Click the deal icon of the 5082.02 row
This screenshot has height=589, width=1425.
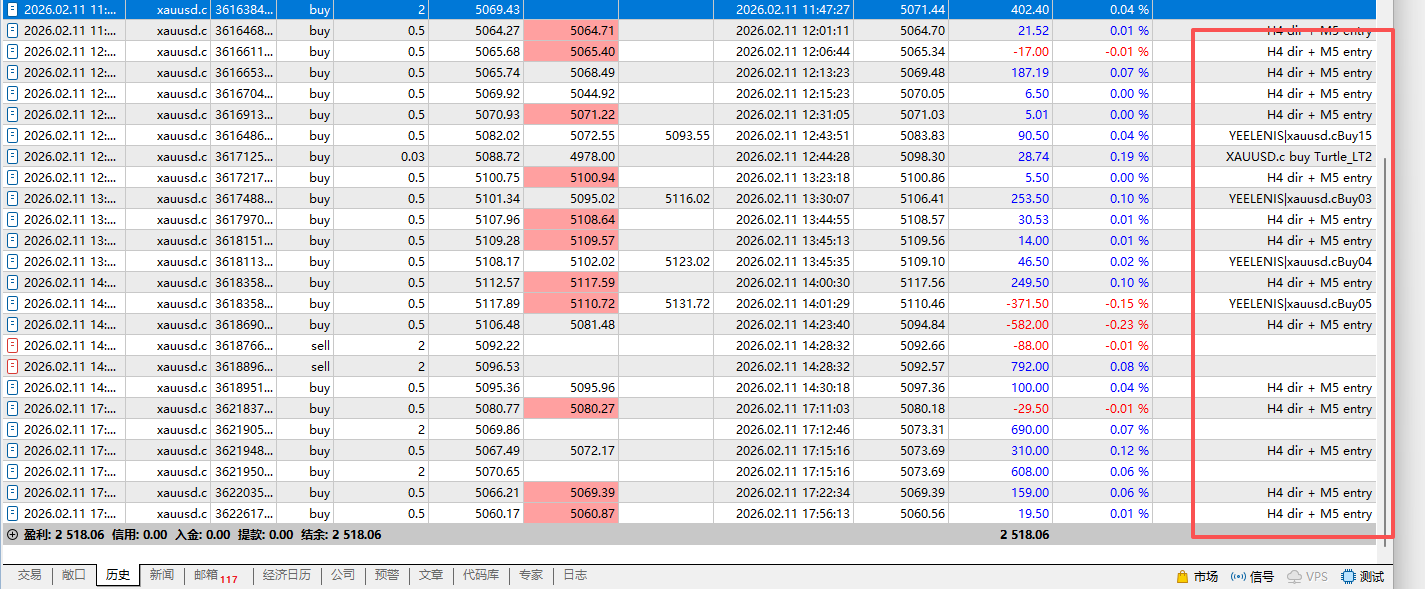(x=12, y=135)
